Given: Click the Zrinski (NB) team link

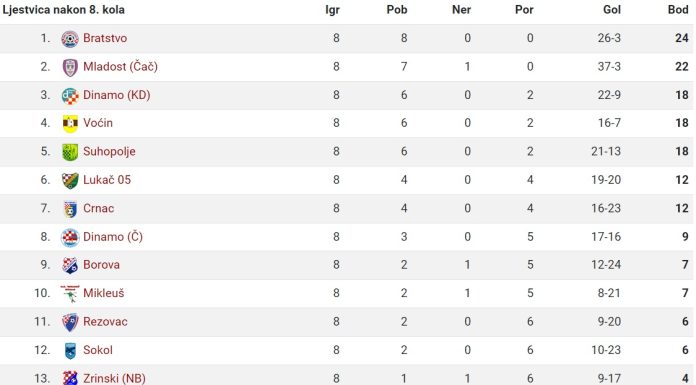Looking at the screenshot, I should 115,378.
